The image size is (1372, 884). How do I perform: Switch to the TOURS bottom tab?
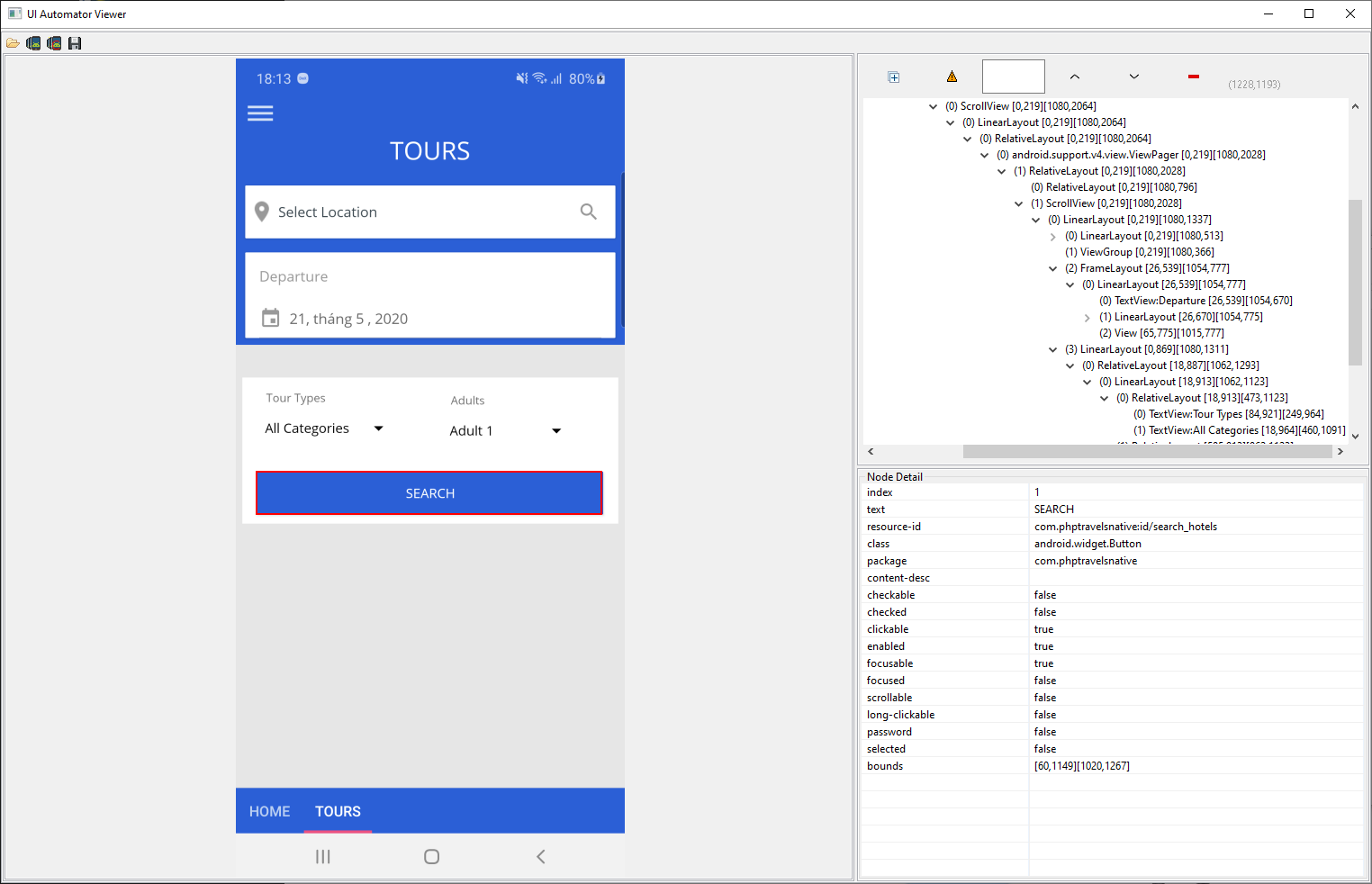(x=338, y=811)
